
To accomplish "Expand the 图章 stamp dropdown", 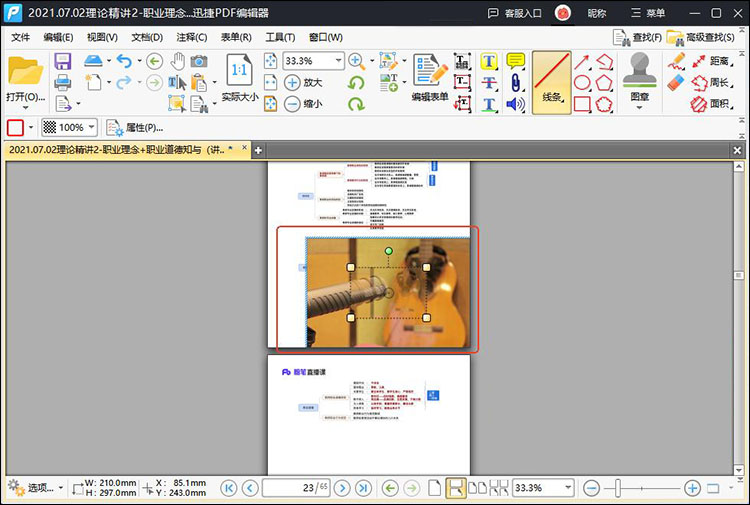I will (x=640, y=108).
